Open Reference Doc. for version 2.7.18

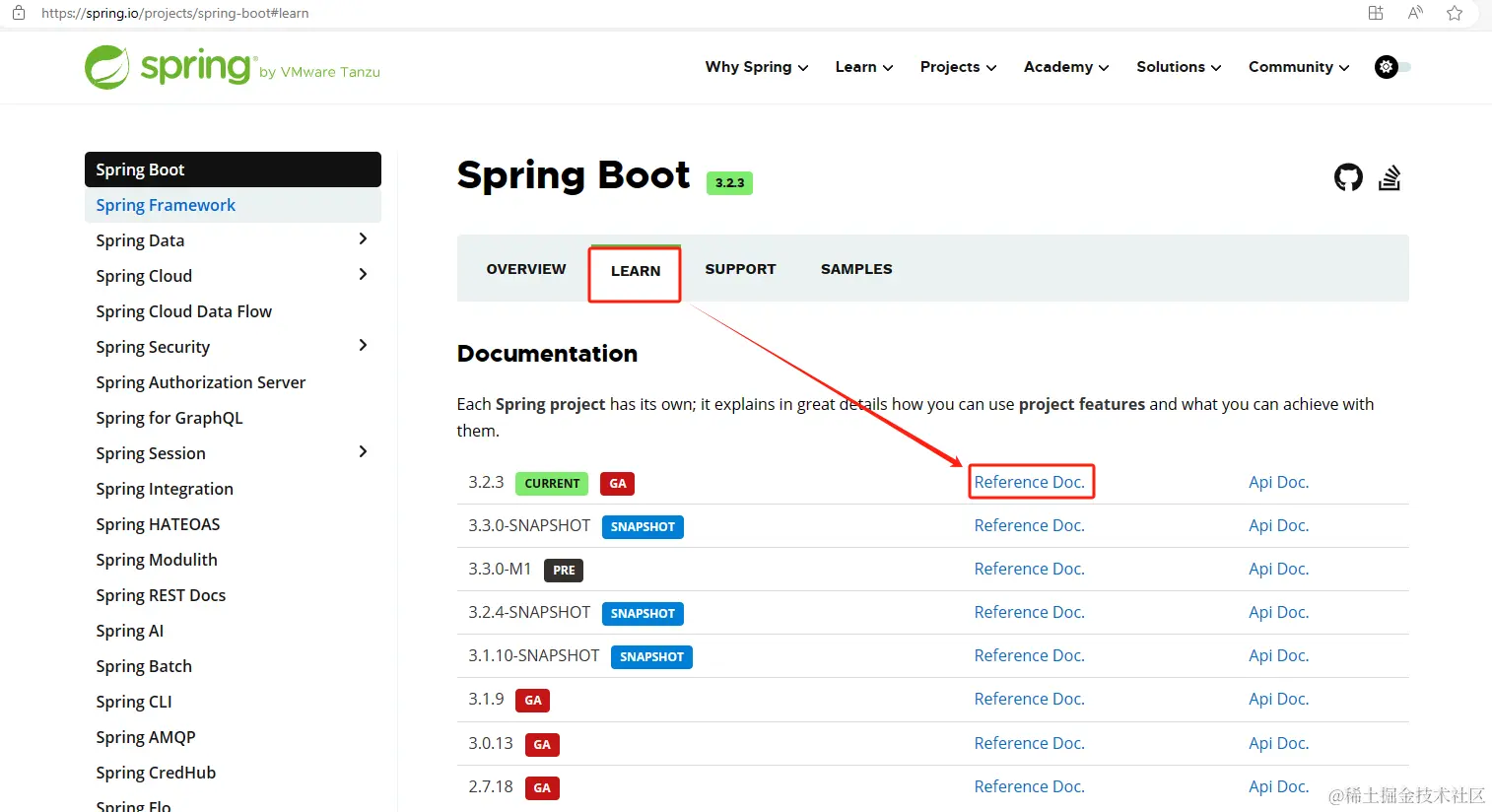1030,786
